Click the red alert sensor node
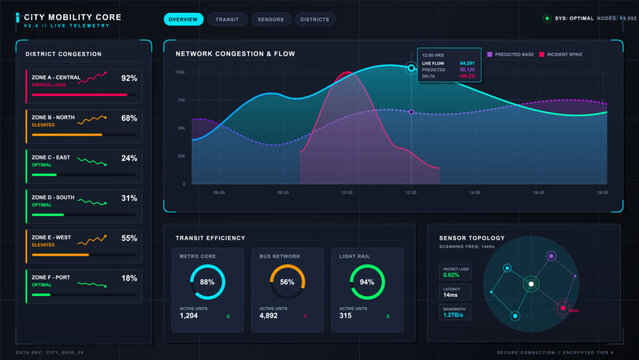 (563, 308)
